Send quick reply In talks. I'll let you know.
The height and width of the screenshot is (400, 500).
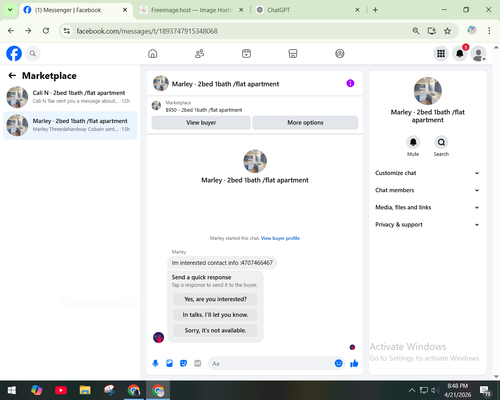[215, 315]
